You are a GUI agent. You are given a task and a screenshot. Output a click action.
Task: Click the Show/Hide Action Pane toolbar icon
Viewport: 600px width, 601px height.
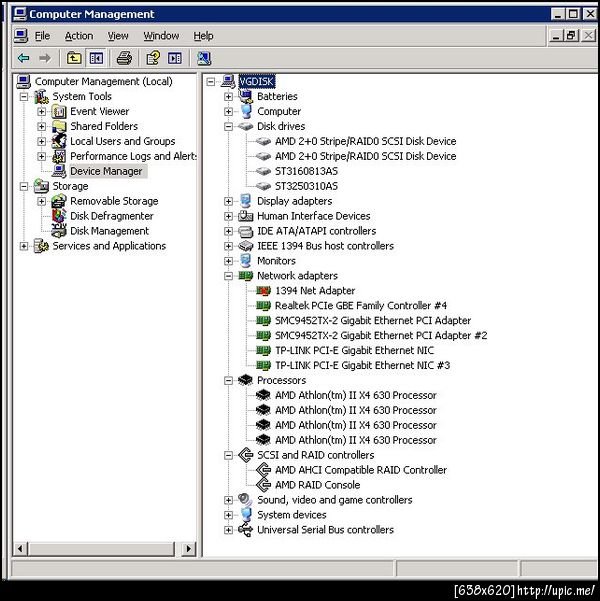point(175,58)
